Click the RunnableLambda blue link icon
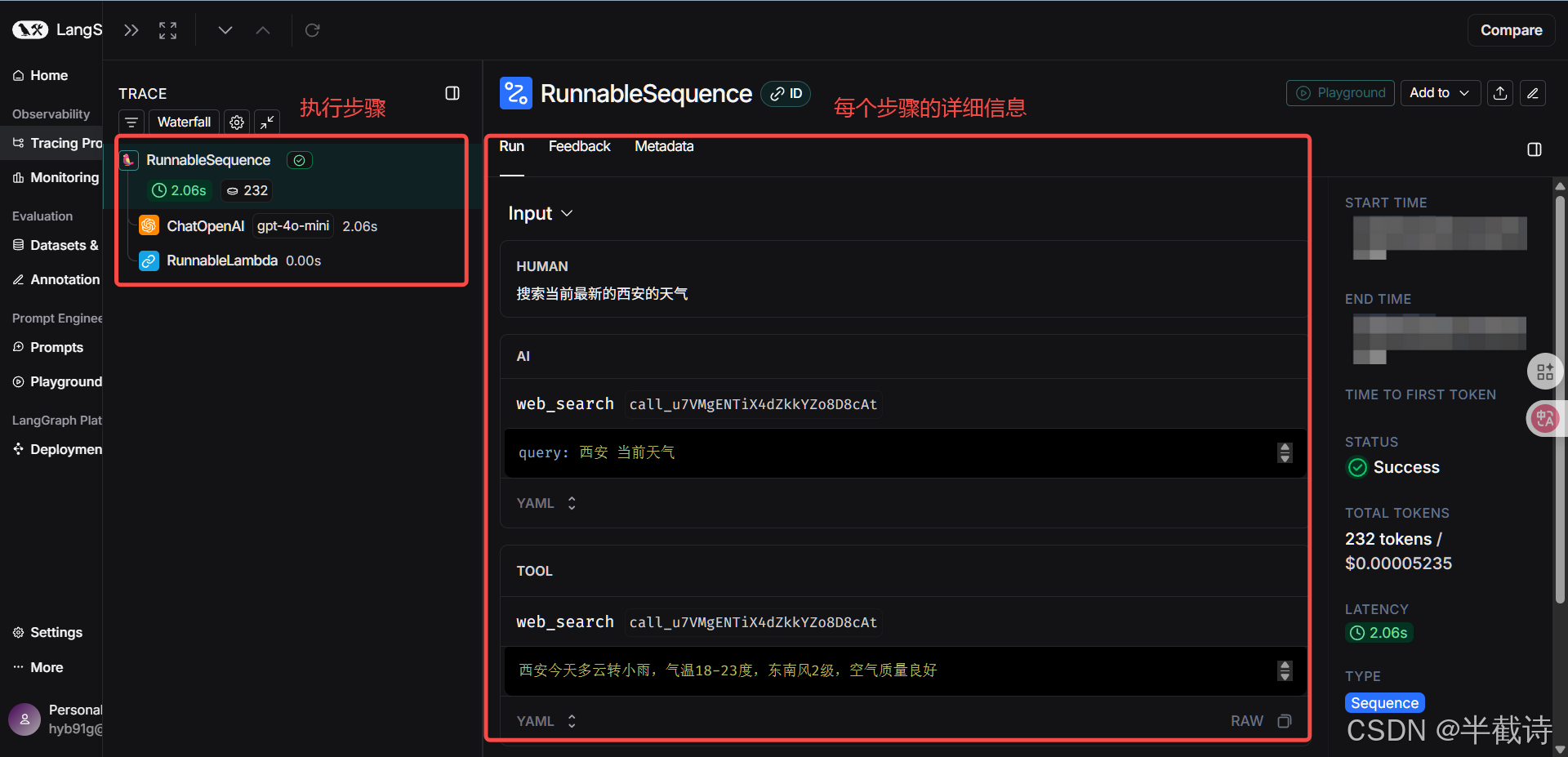Screen dimensions: 1568x757 coord(149,260)
